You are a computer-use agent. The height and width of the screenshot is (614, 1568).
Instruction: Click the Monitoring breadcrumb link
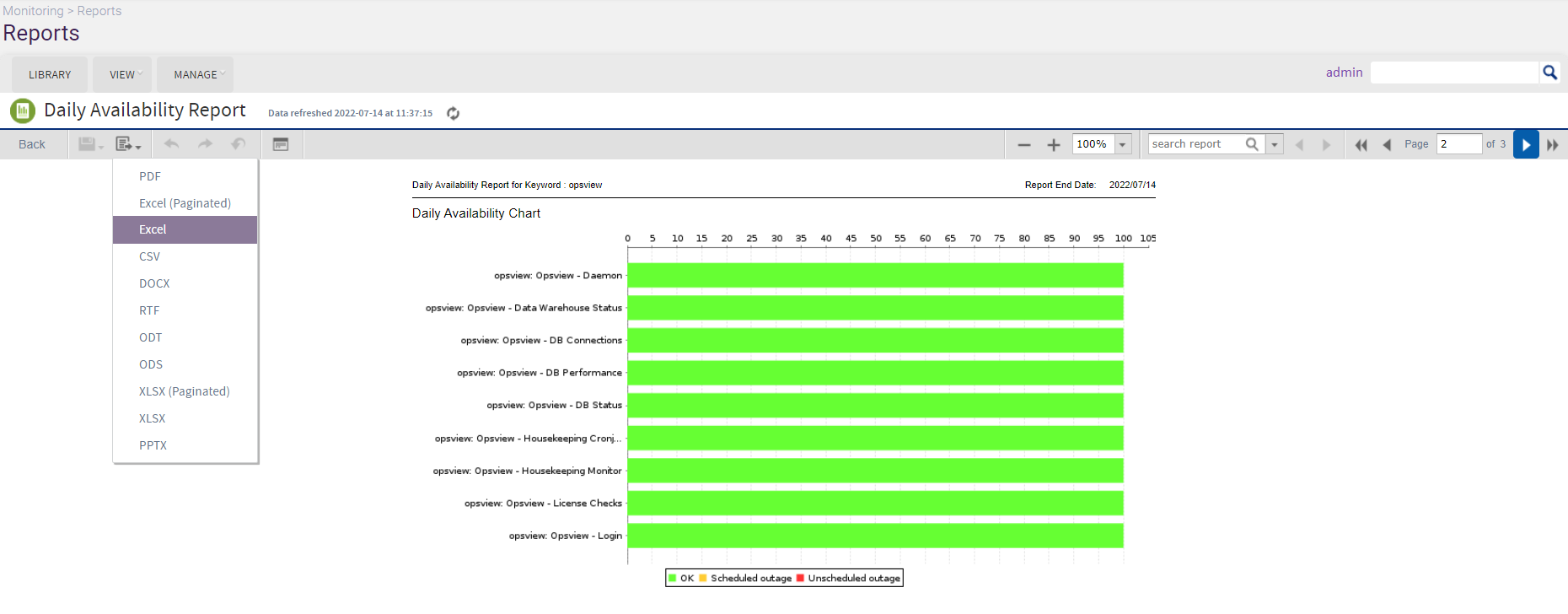point(33,11)
